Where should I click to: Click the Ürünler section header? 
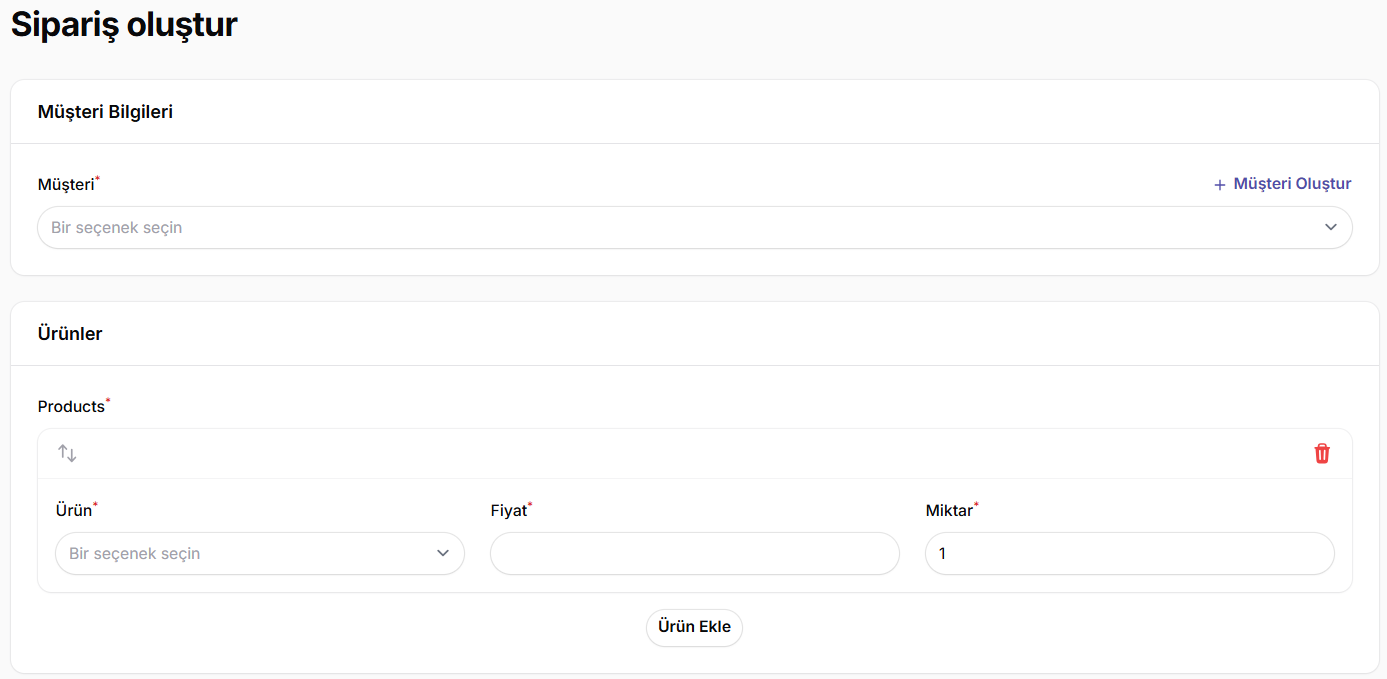70,334
